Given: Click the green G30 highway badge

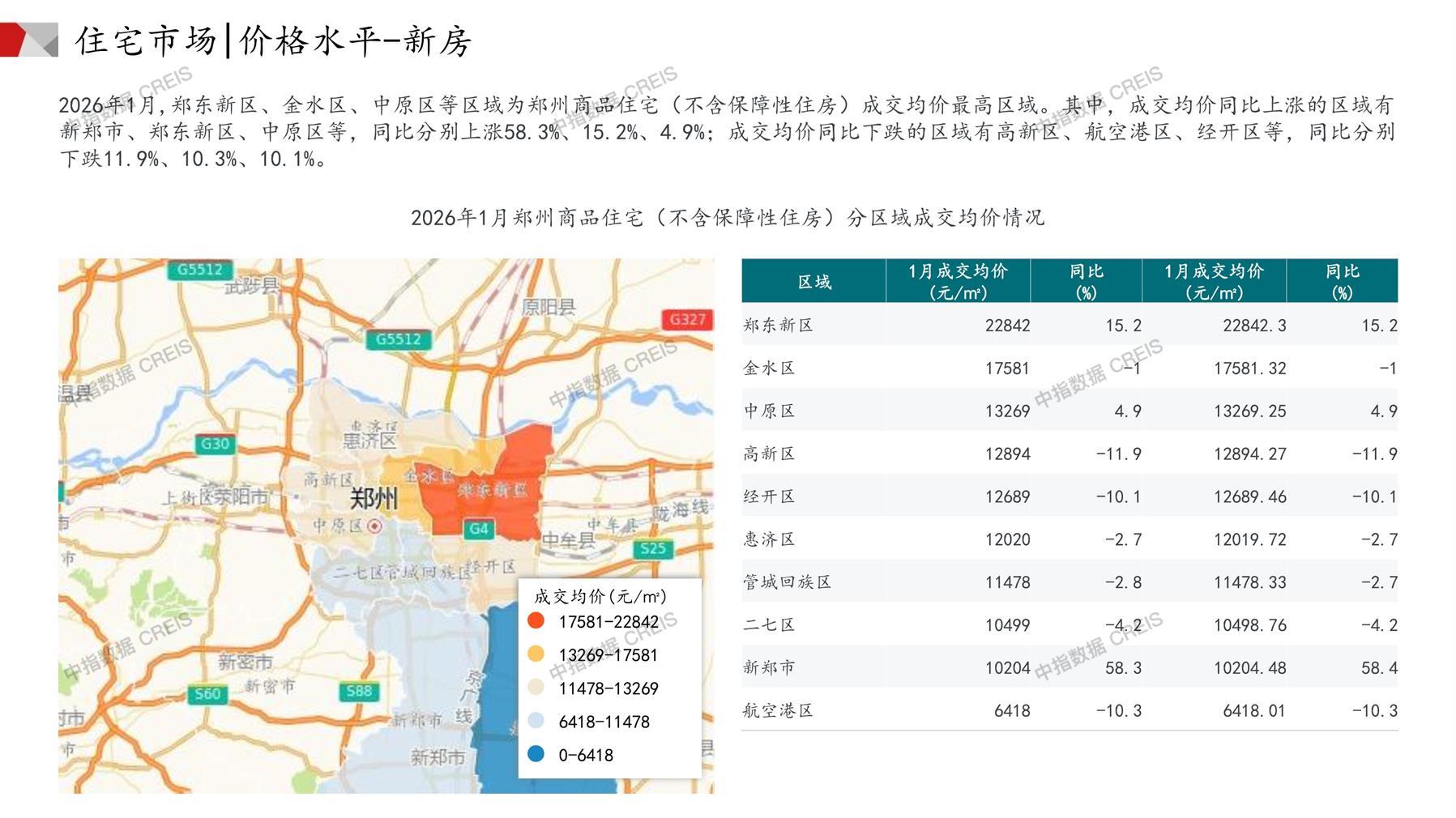Looking at the screenshot, I should coord(215,444).
